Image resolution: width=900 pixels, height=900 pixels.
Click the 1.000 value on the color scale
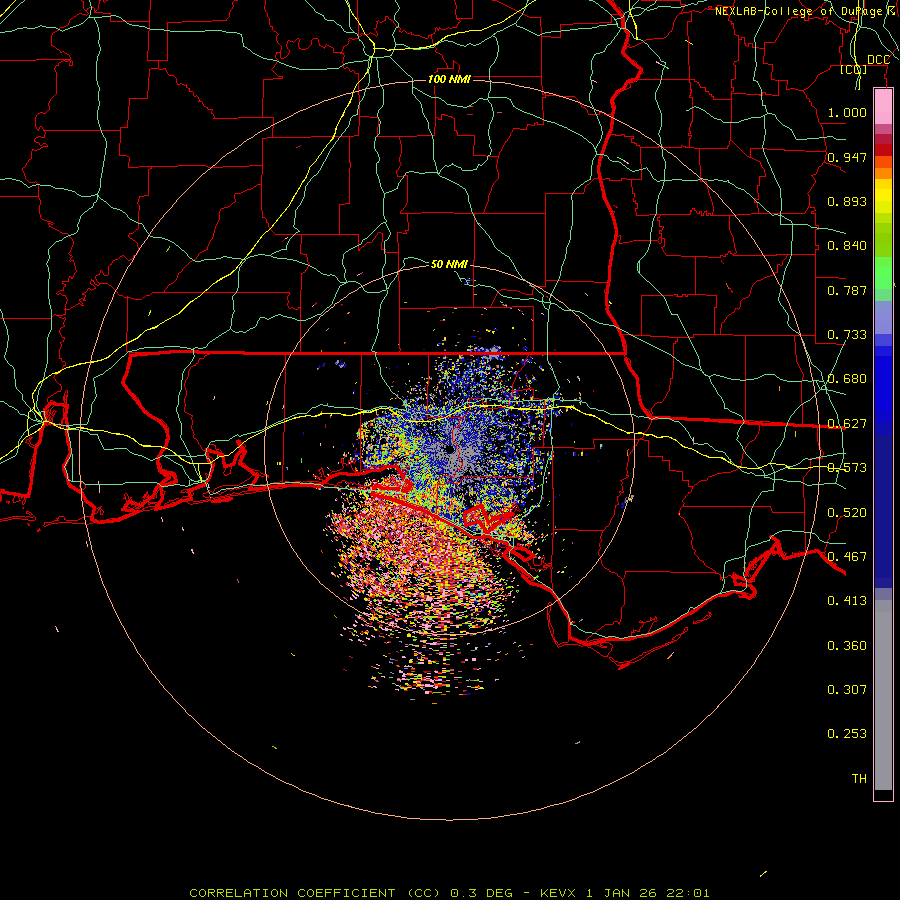[x=847, y=112]
